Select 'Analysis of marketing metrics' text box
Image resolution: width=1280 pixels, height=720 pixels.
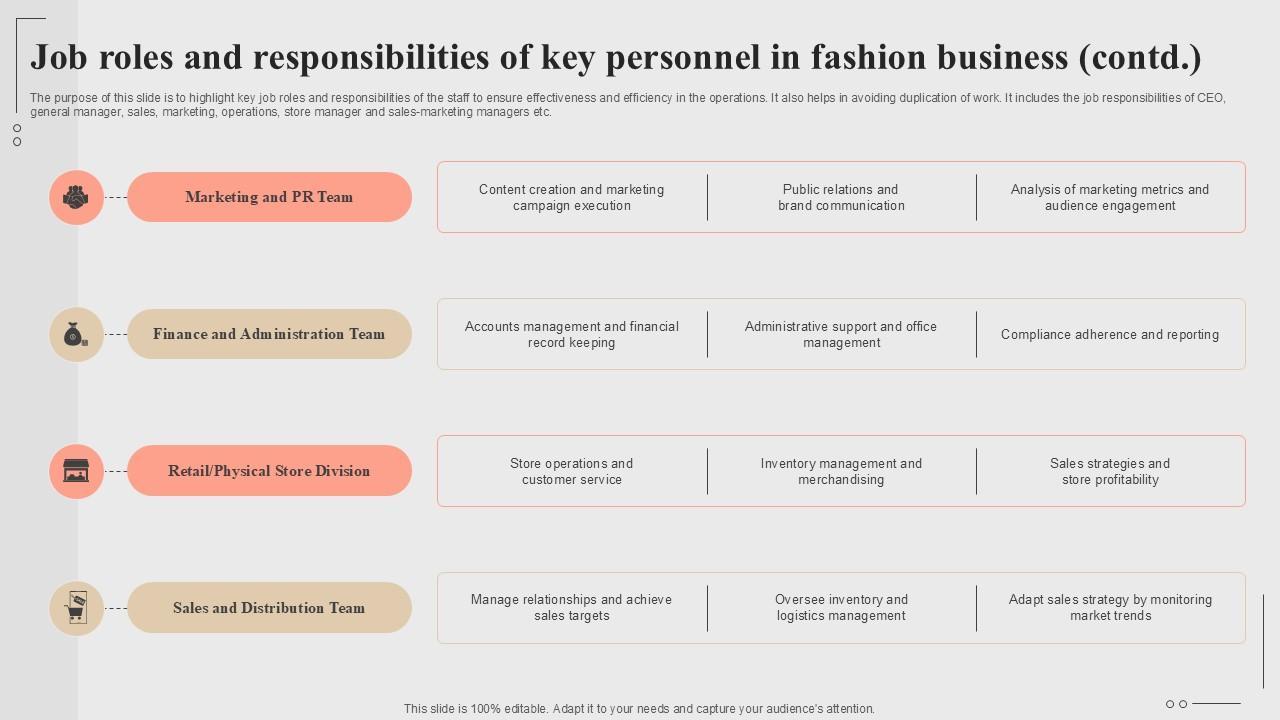[1110, 198]
